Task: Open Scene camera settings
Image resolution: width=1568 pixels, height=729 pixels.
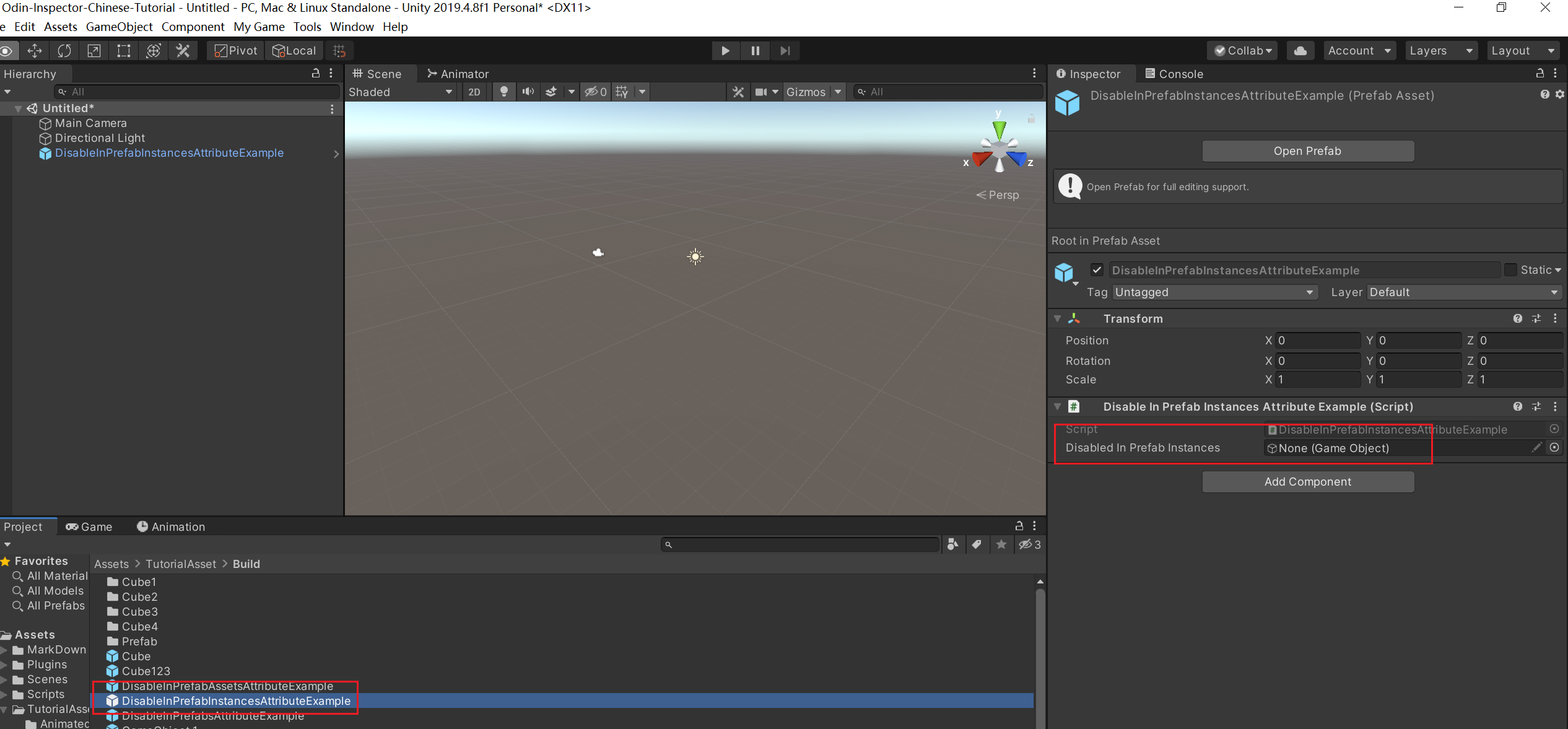Action: (761, 92)
